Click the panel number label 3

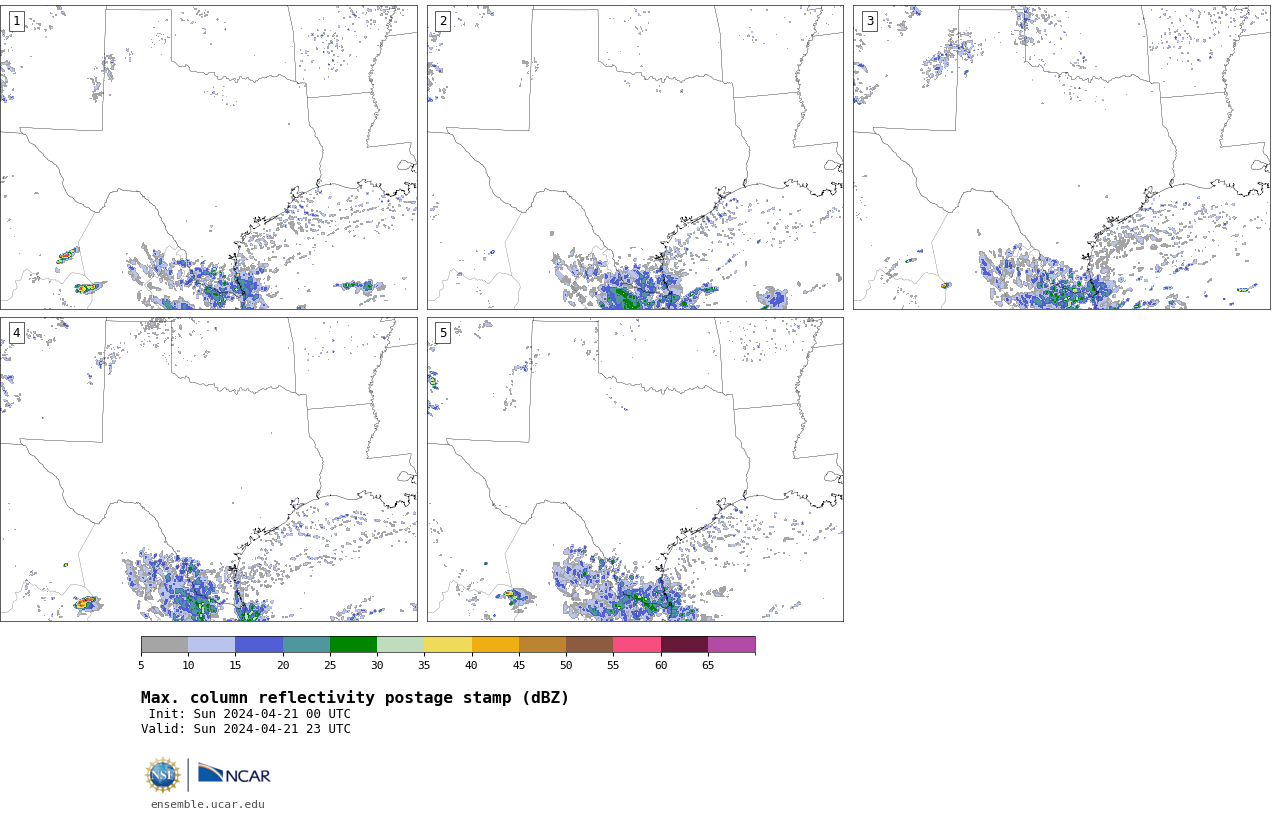(870, 21)
